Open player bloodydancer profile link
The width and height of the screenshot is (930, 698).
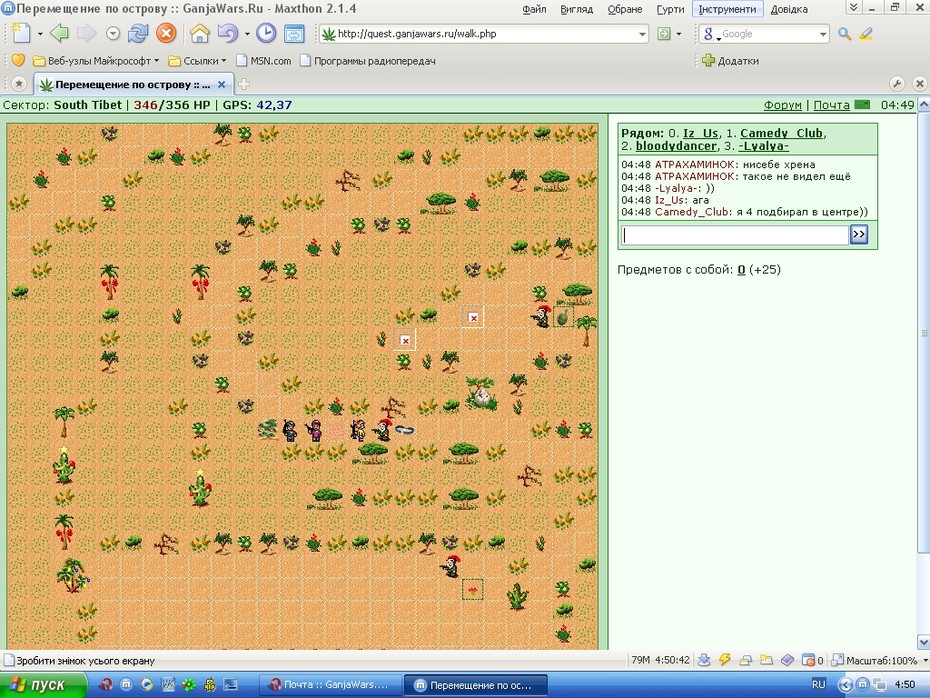[x=676, y=146]
